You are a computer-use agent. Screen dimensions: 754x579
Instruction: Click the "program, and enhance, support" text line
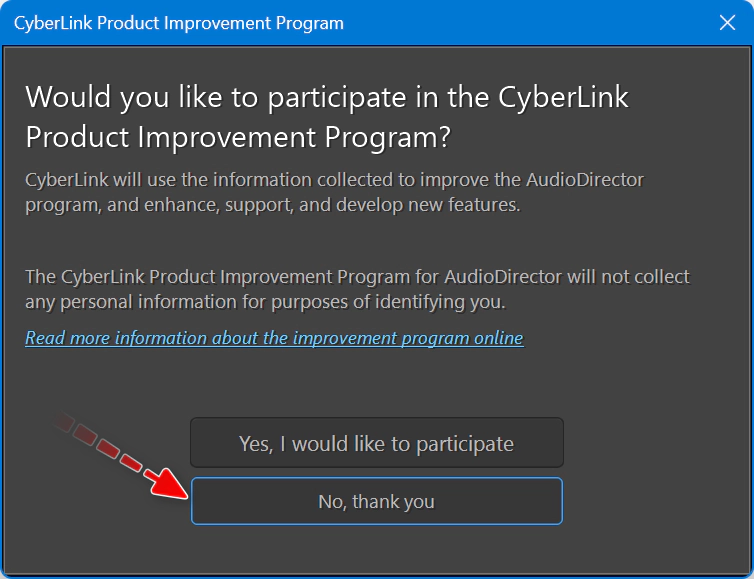(x=273, y=205)
